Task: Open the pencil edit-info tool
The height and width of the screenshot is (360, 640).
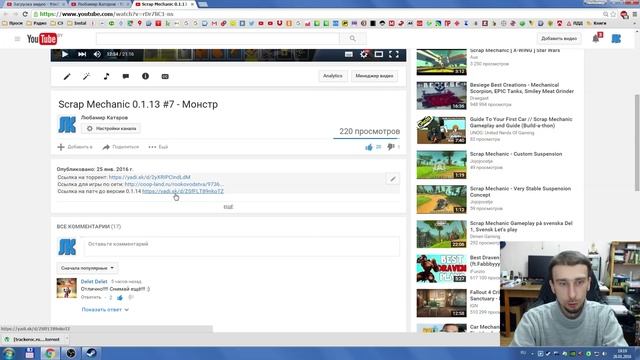Action: point(67,76)
